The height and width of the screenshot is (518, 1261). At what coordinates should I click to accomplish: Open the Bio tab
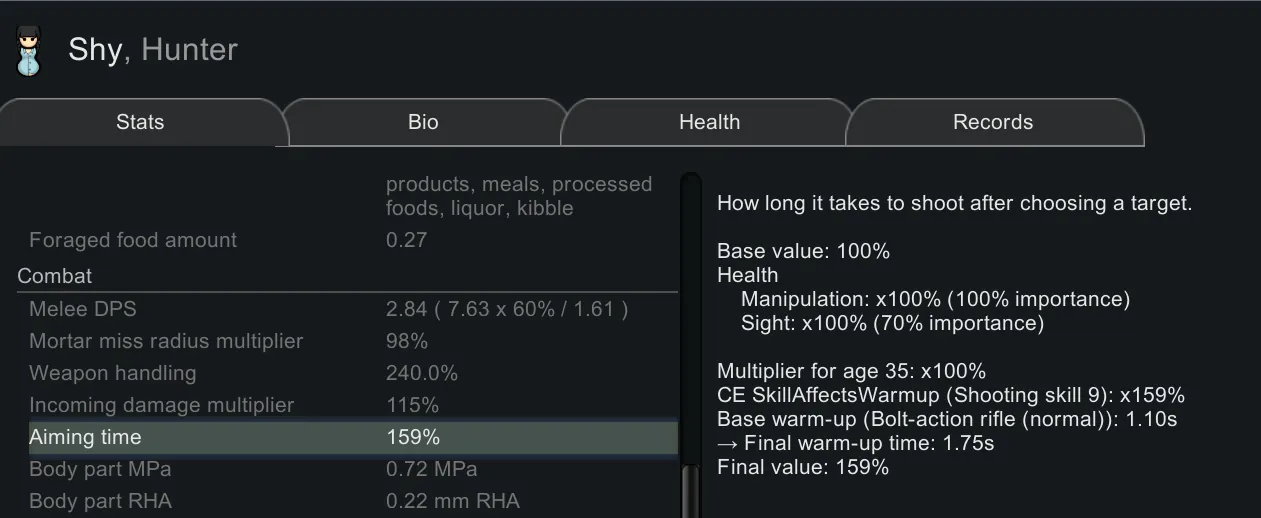point(423,122)
